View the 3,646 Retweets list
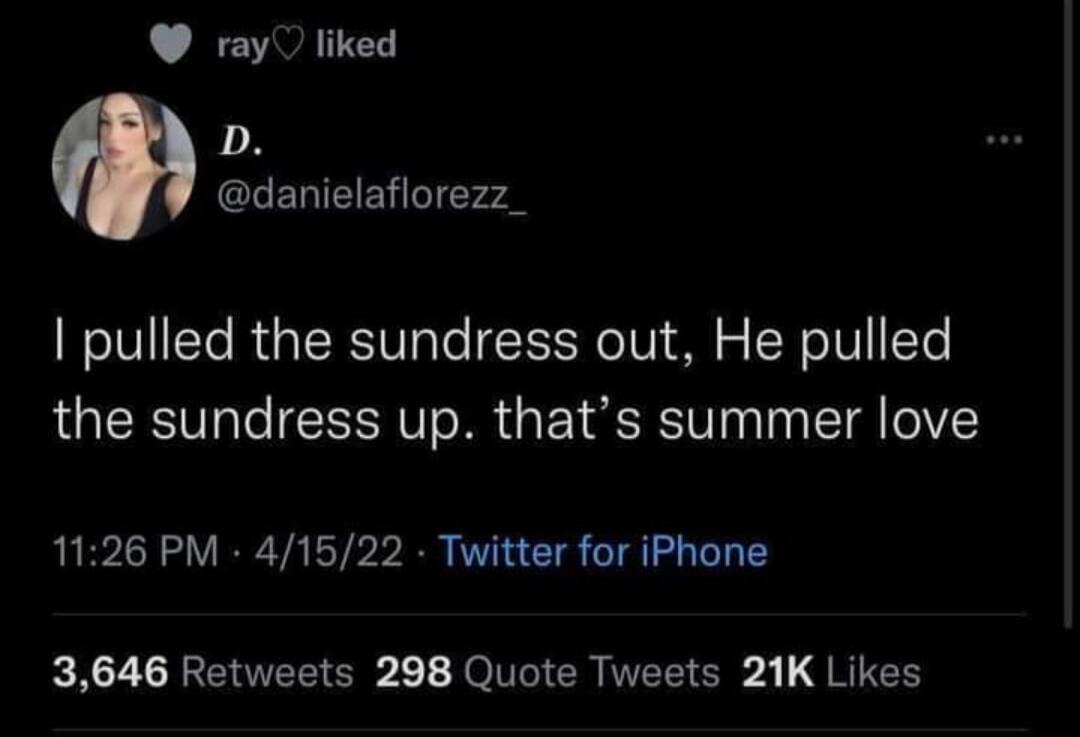This screenshot has height=737, width=1080. pyautogui.click(x=203, y=673)
